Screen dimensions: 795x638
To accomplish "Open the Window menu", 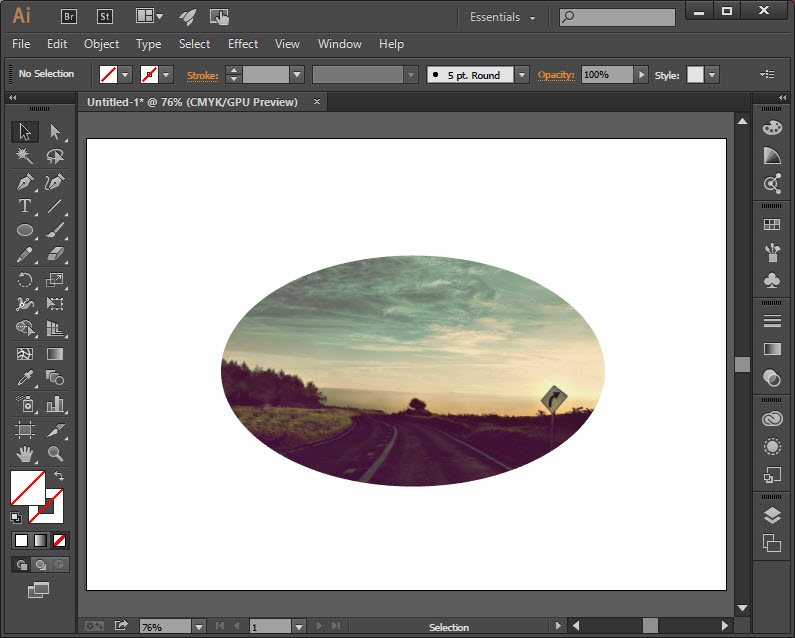I will click(x=339, y=44).
